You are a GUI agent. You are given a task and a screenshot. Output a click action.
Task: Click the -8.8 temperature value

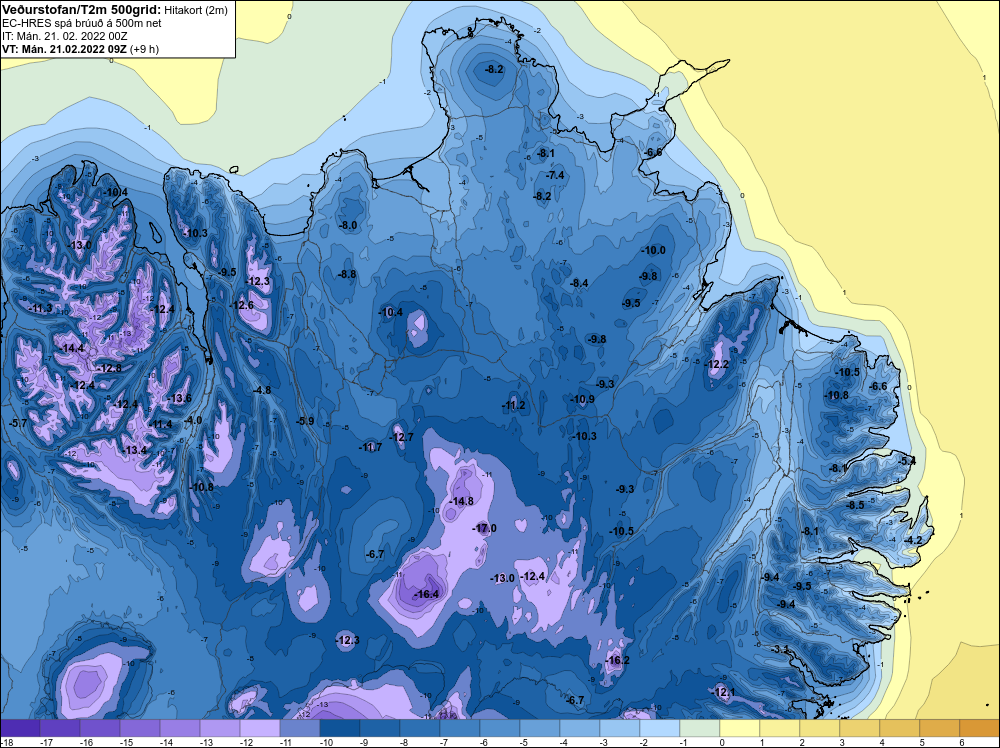click(x=346, y=274)
